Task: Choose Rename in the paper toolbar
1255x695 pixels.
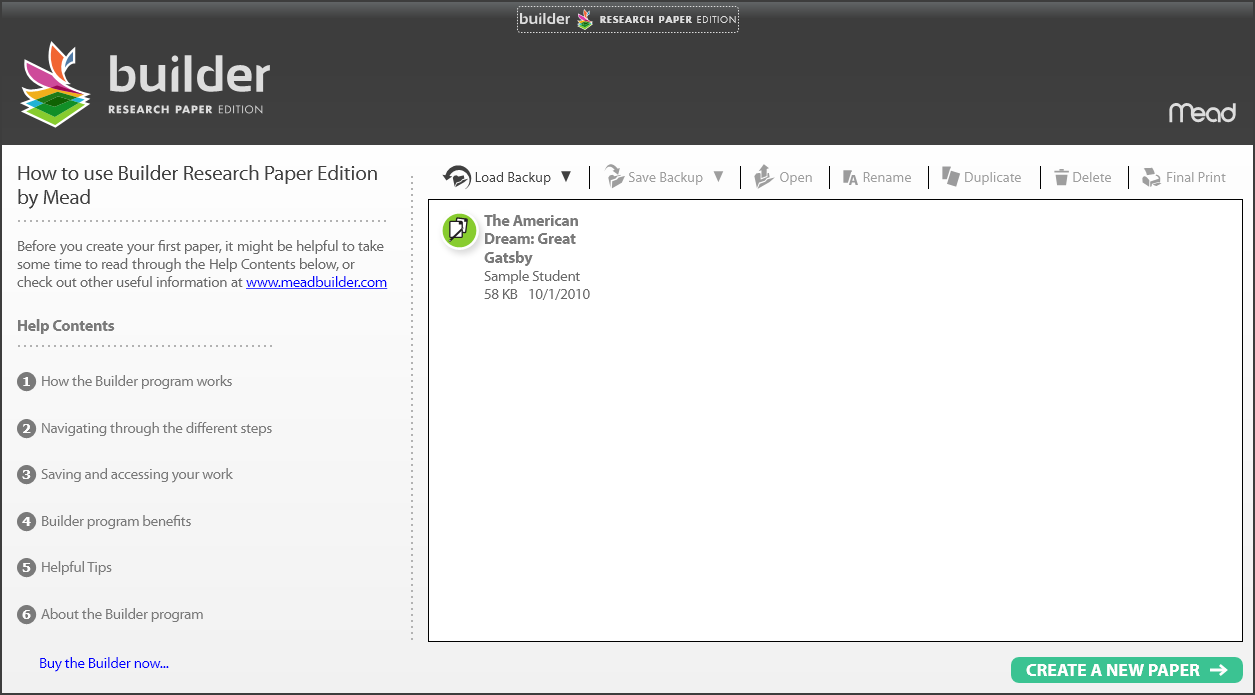Action: (887, 178)
